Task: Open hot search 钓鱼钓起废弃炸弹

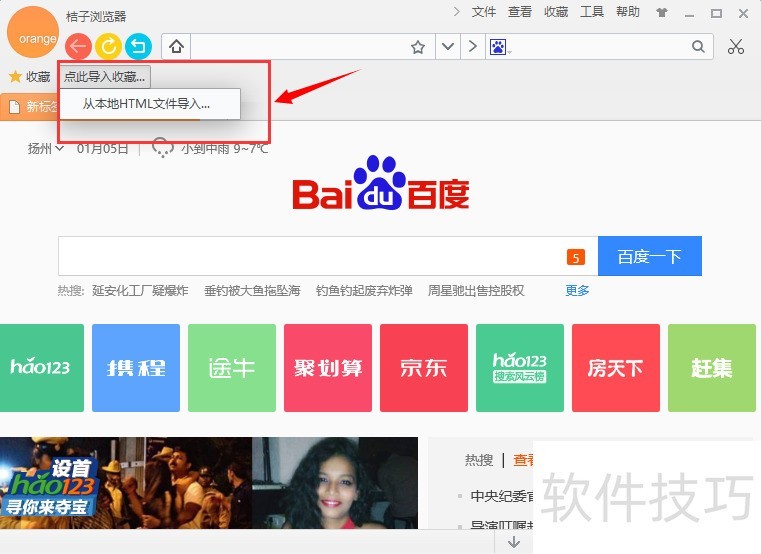Action: click(x=364, y=291)
